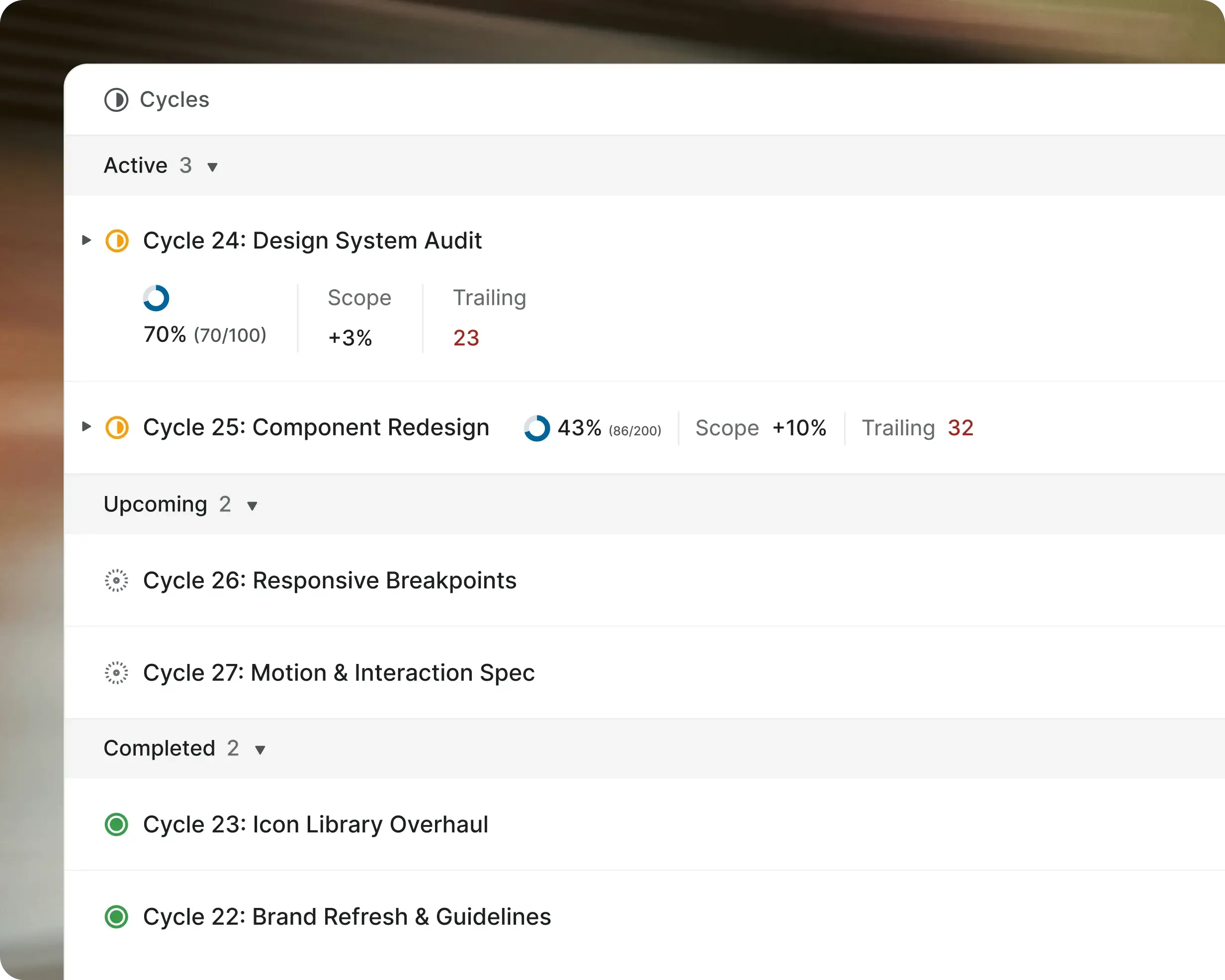Click Cycle 24 orange in-progress status icon
The width and height of the screenshot is (1225, 980).
coord(117,241)
